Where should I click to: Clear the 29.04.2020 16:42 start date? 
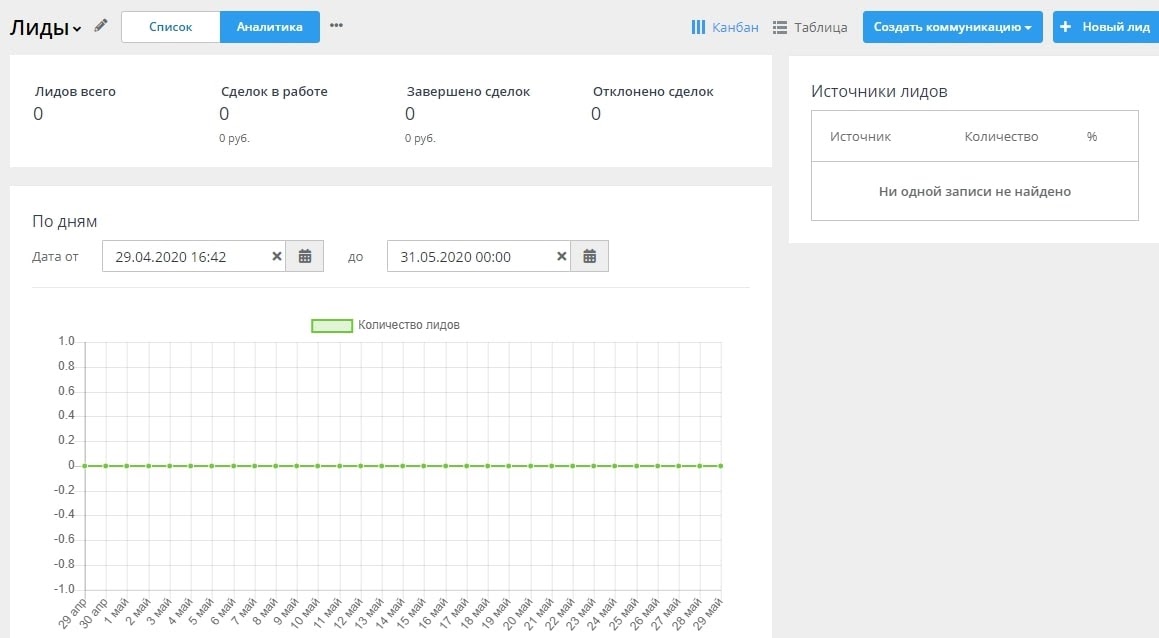(x=276, y=257)
